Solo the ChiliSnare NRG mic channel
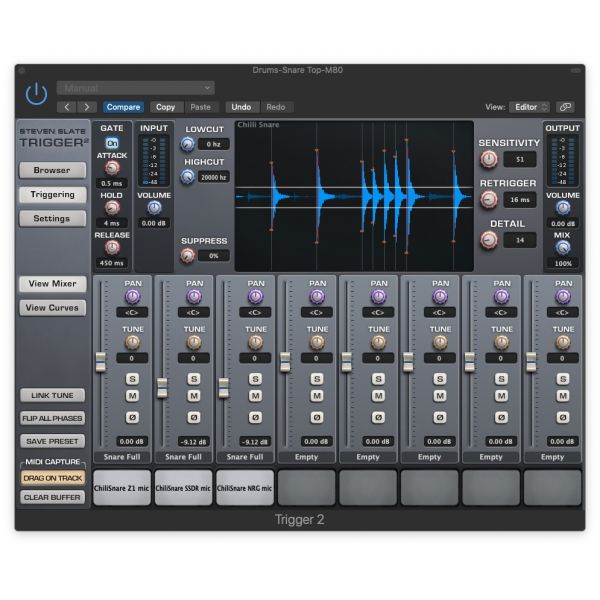600x600 pixels. tap(255, 379)
